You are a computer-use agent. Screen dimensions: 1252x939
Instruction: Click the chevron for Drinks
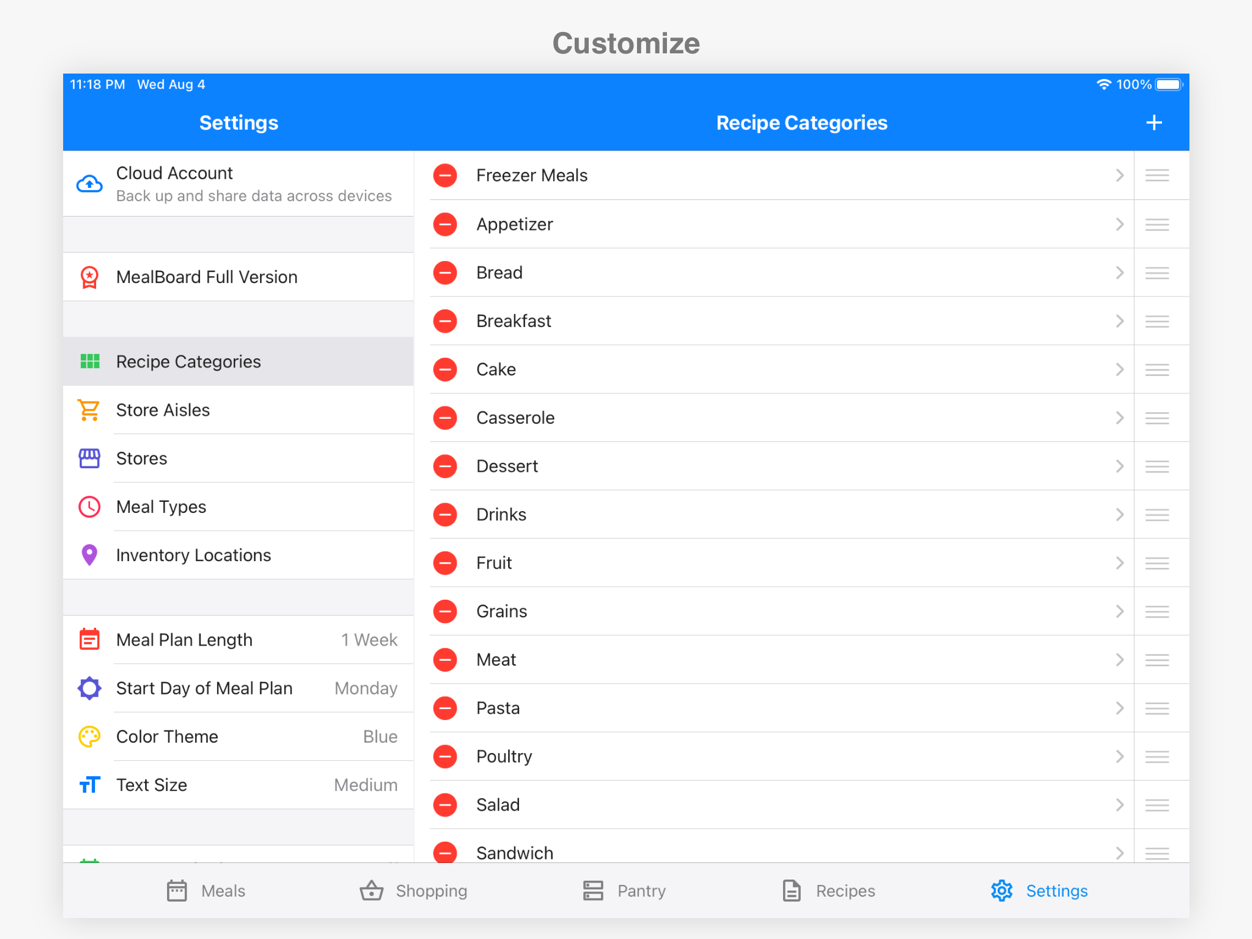point(1120,515)
